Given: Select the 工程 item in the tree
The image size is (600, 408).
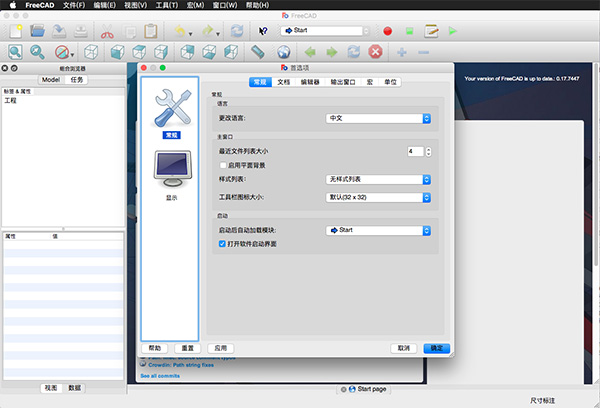Looking at the screenshot, I should [10, 101].
